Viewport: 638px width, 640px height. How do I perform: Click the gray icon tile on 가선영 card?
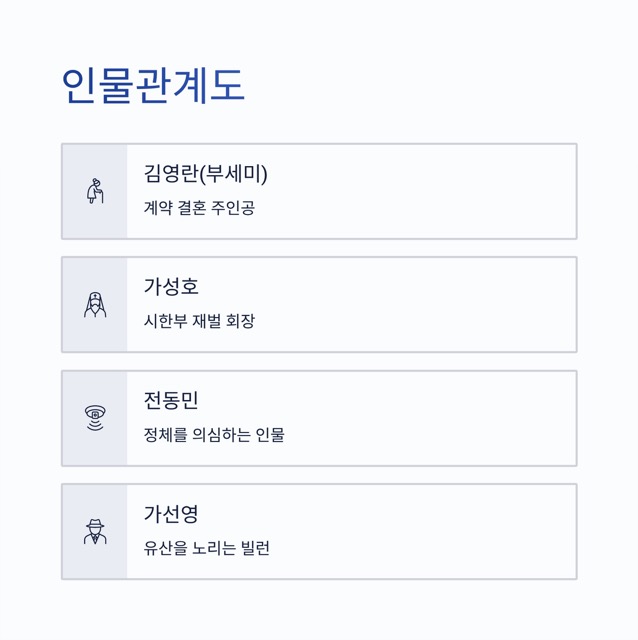click(95, 562)
